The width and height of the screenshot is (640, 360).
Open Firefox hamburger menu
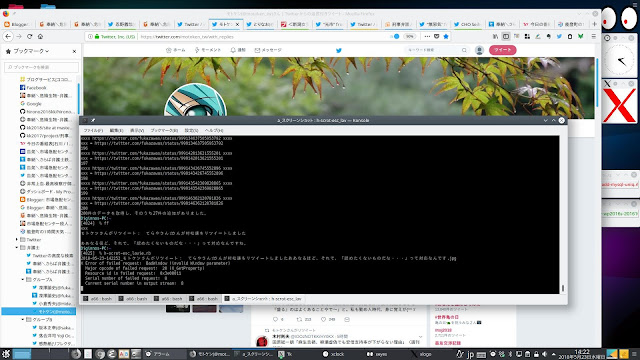click(x=593, y=36)
